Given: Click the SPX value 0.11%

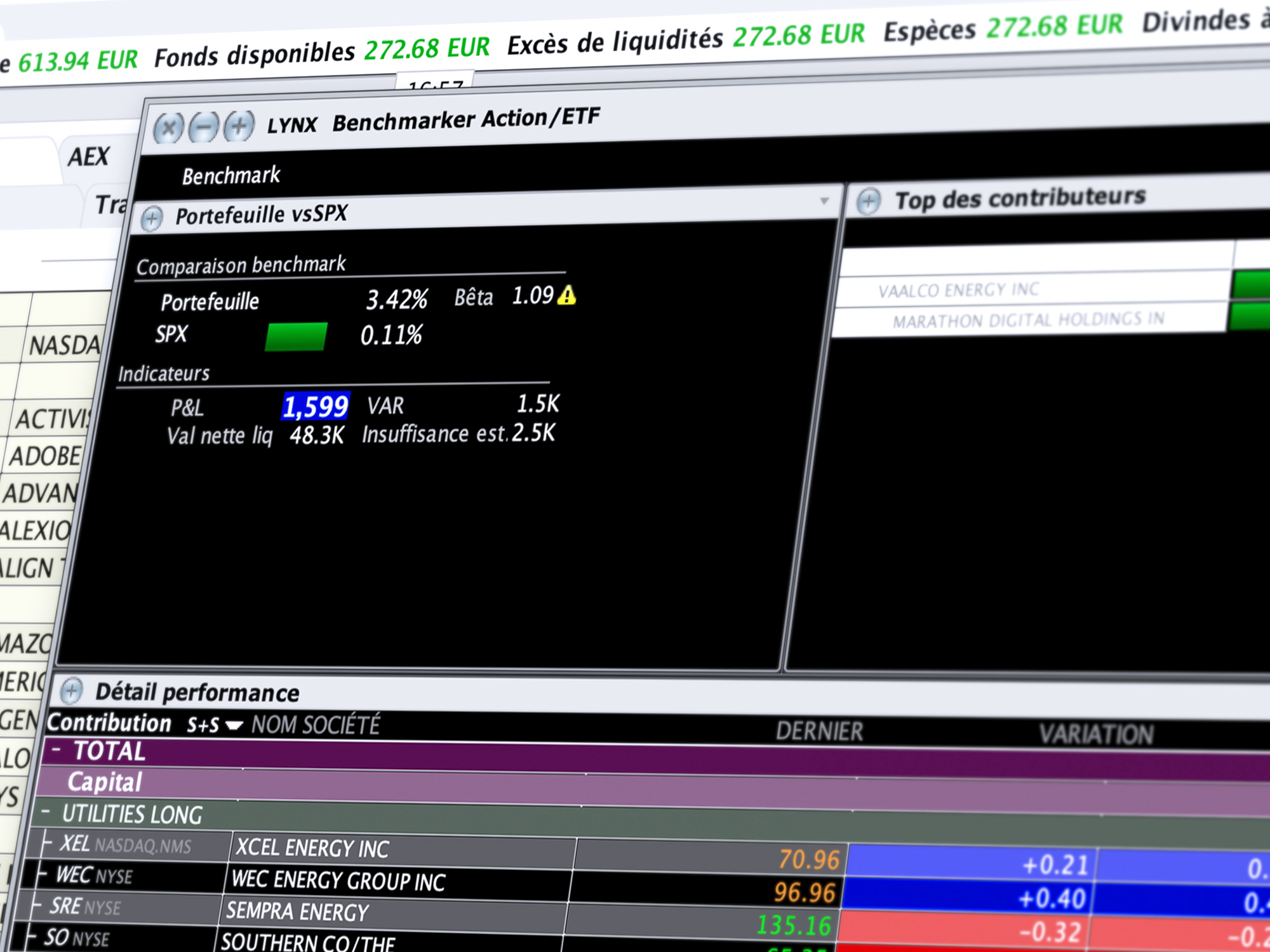Looking at the screenshot, I should [x=391, y=335].
